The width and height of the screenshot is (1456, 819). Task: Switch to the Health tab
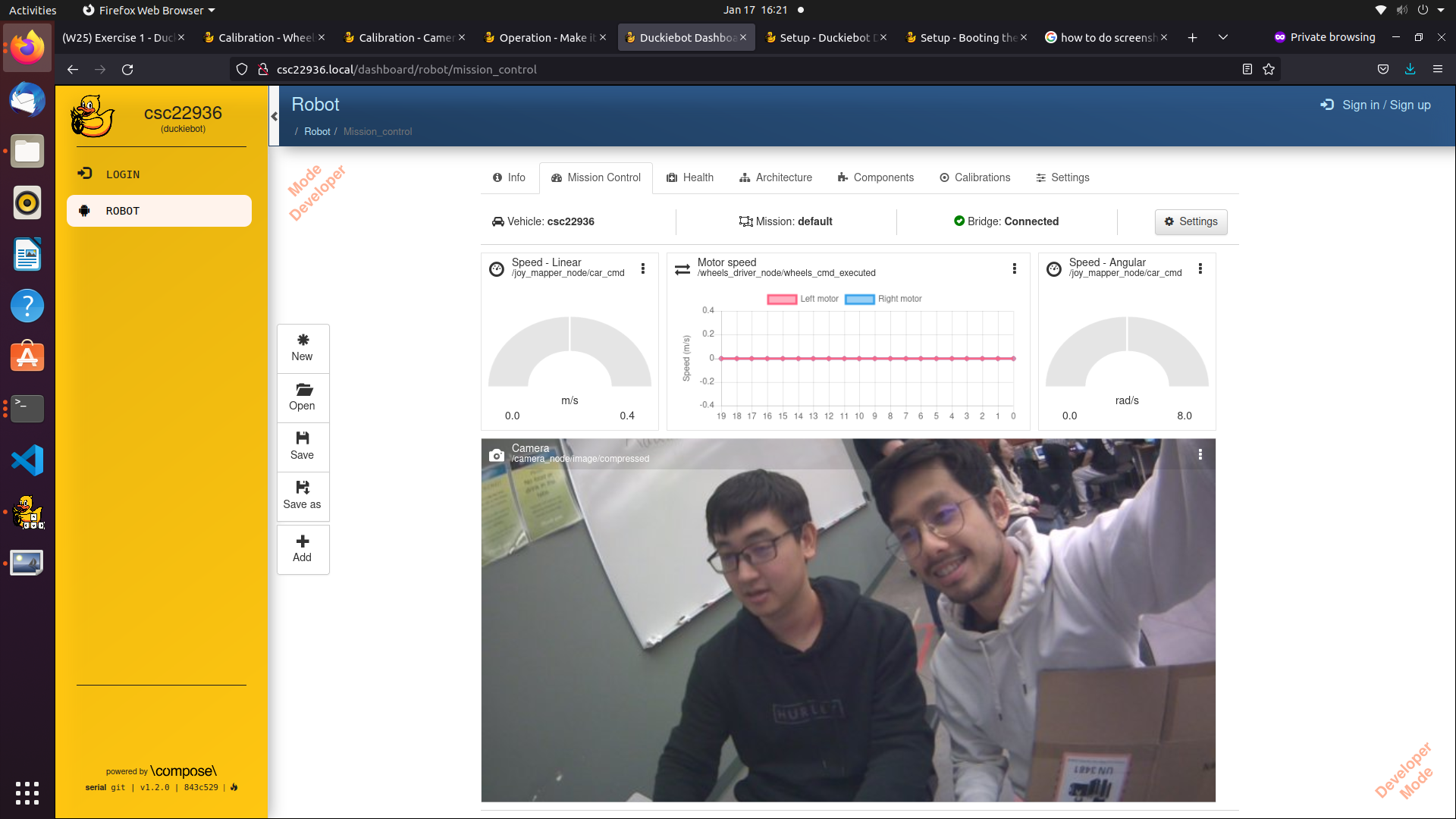(x=690, y=177)
